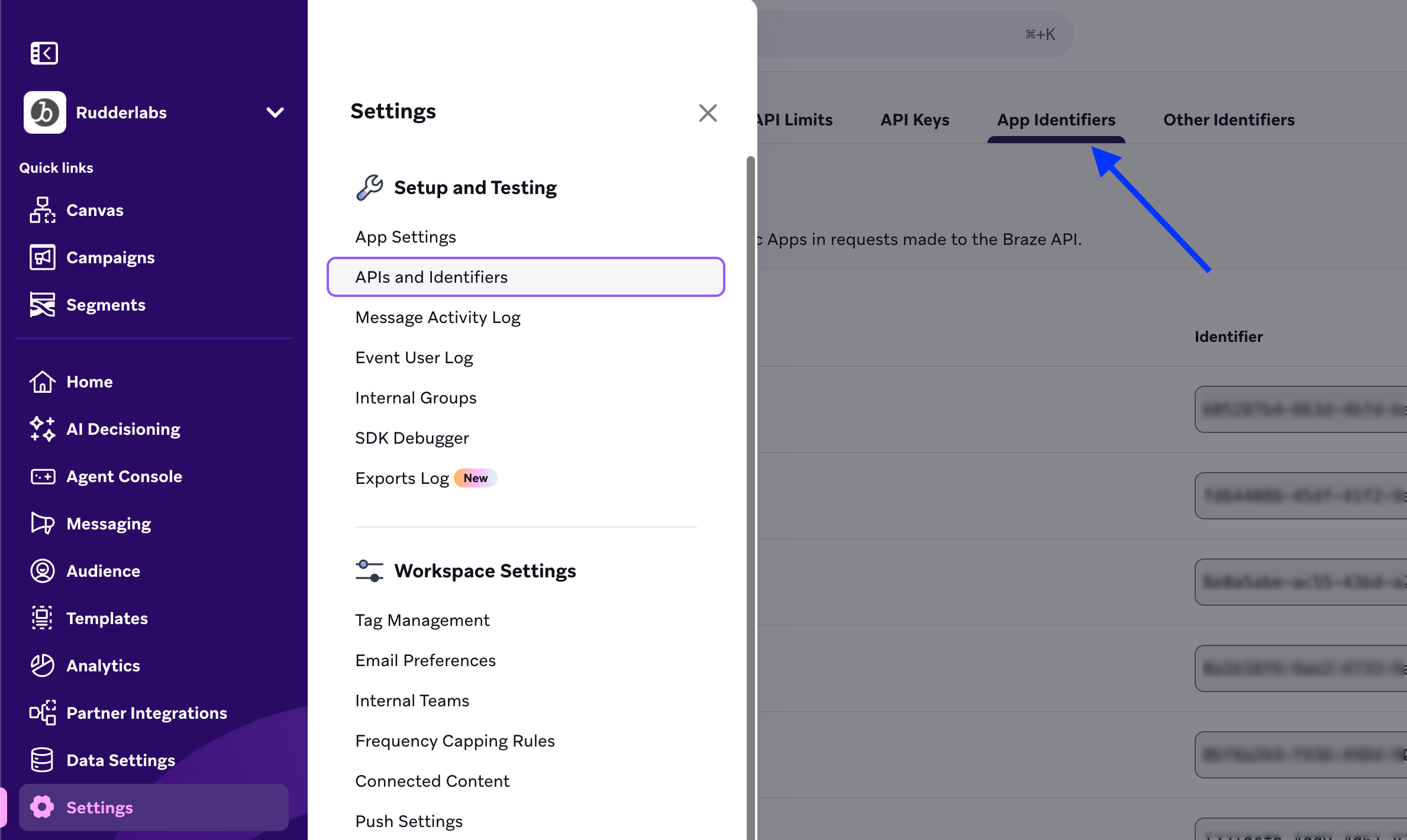Collapse the sidebar with the panel icon

coord(44,53)
